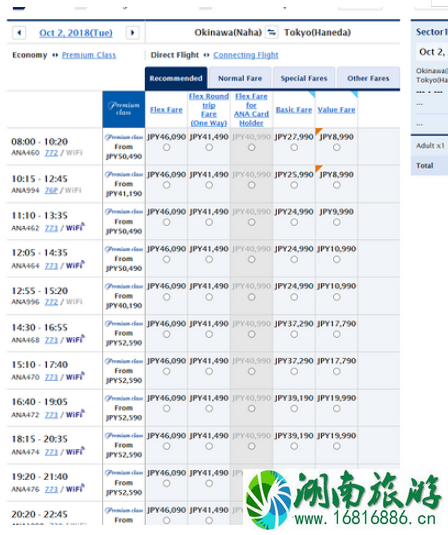448x535 pixels.
Task: Select JPY8,990 Value Fare for 08:00 flight
Action: click(x=337, y=147)
